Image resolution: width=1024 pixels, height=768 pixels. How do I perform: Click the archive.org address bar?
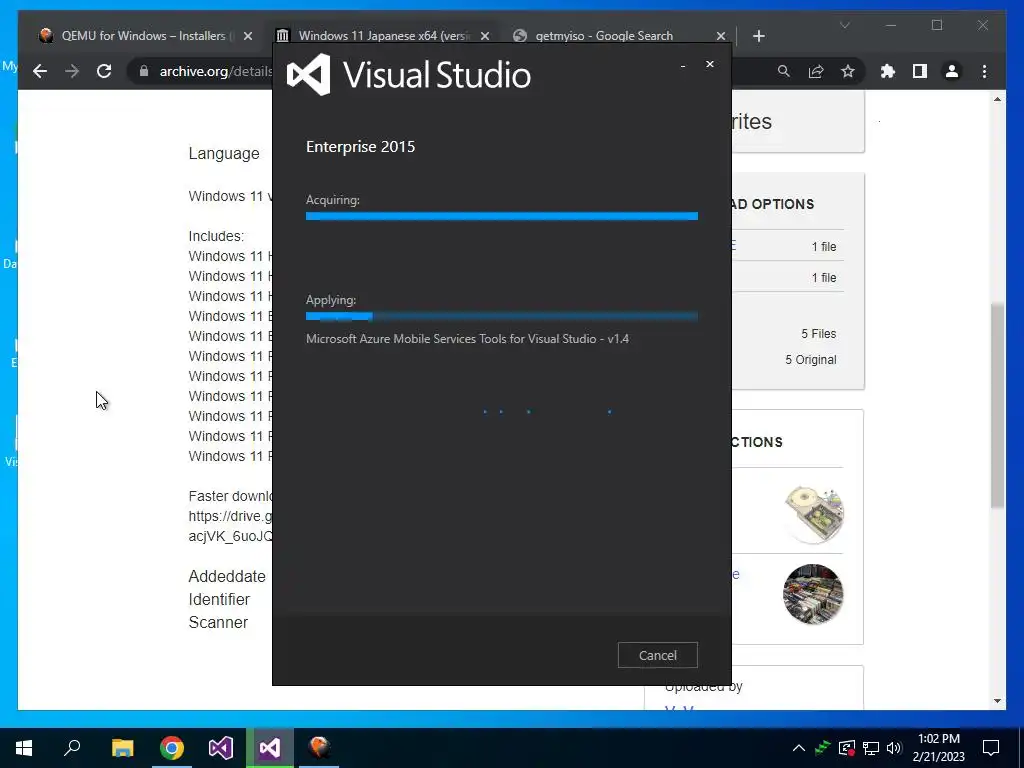216,71
